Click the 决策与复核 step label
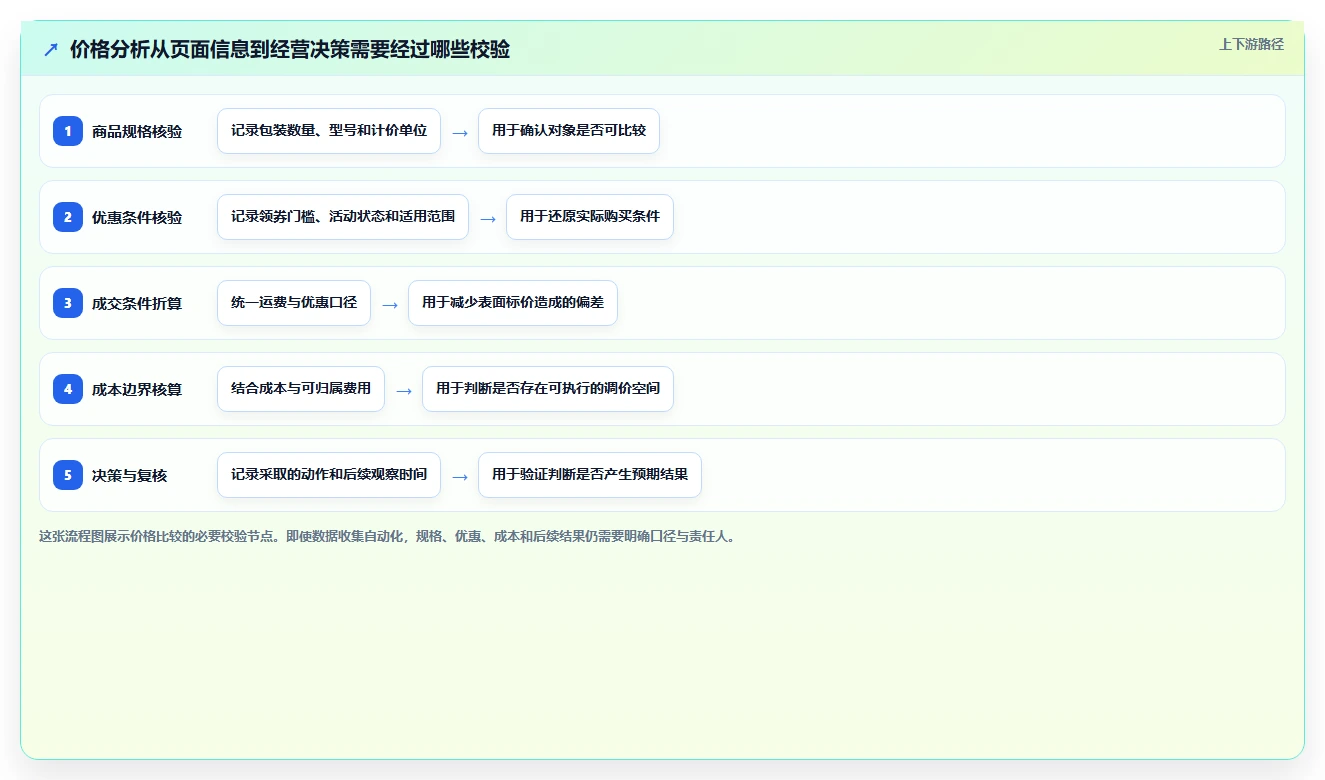 pos(130,475)
